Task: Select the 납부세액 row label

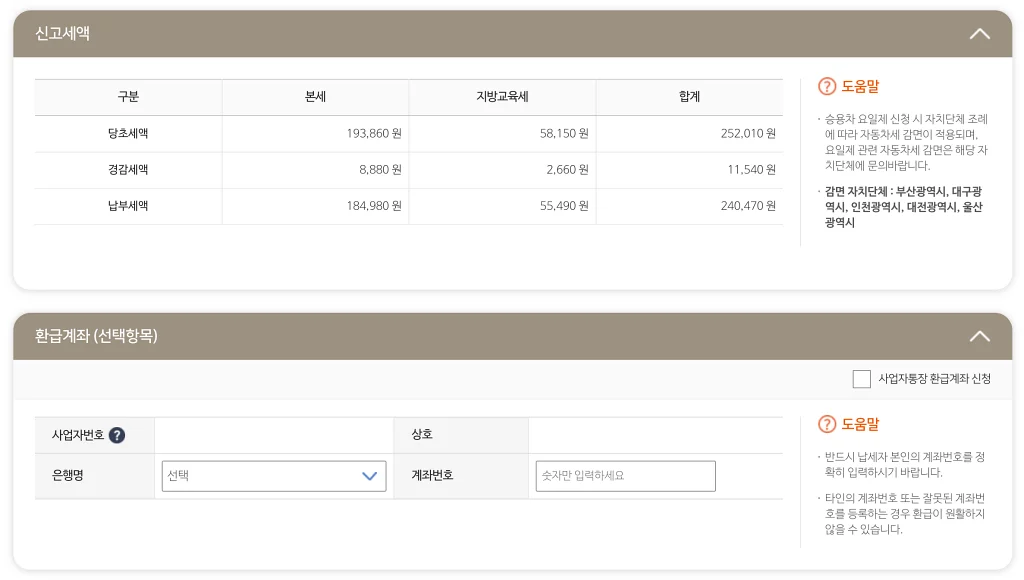Action: (x=128, y=206)
